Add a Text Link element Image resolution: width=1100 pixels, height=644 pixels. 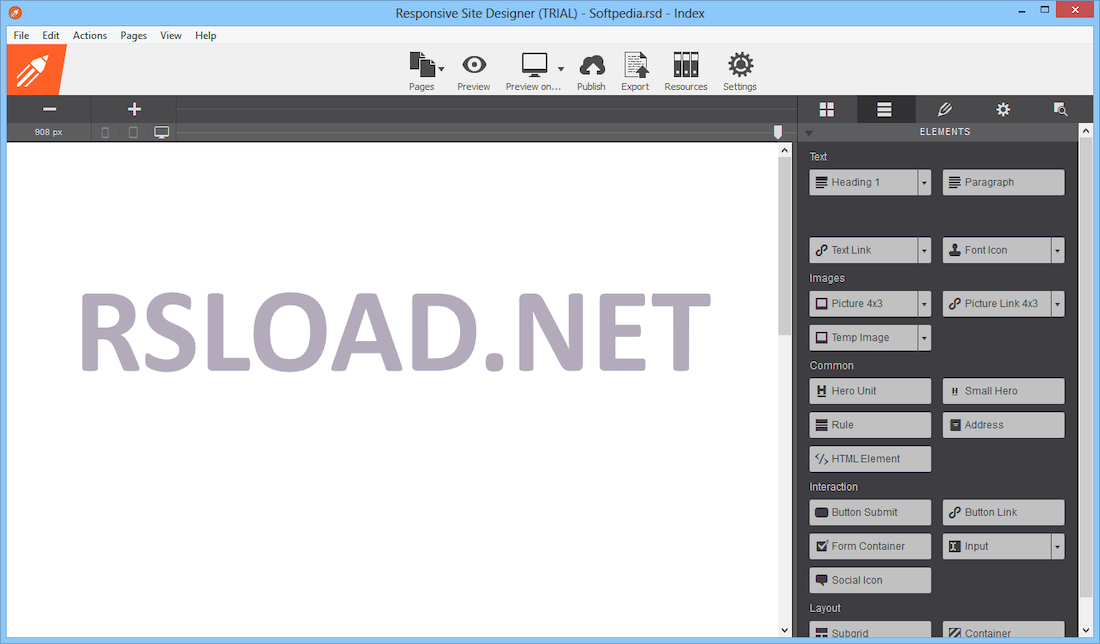click(864, 250)
